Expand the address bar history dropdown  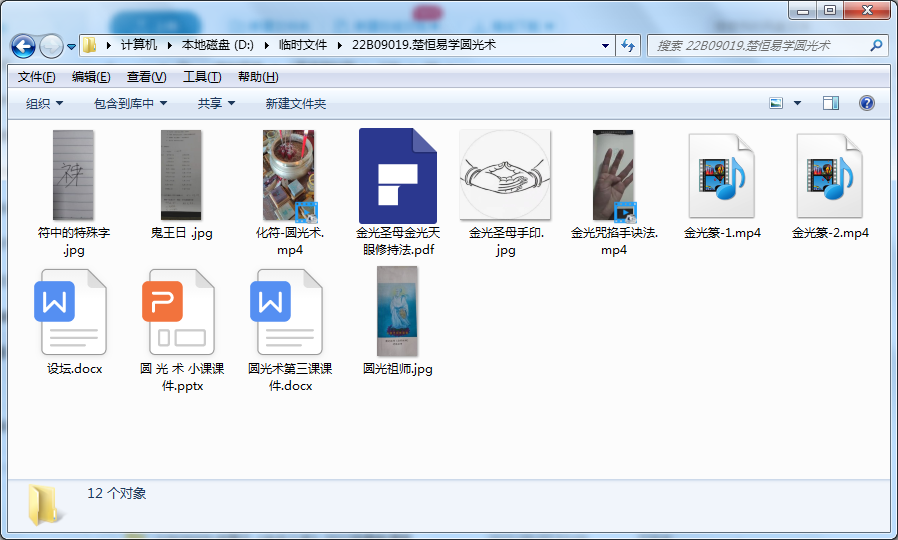coord(605,45)
